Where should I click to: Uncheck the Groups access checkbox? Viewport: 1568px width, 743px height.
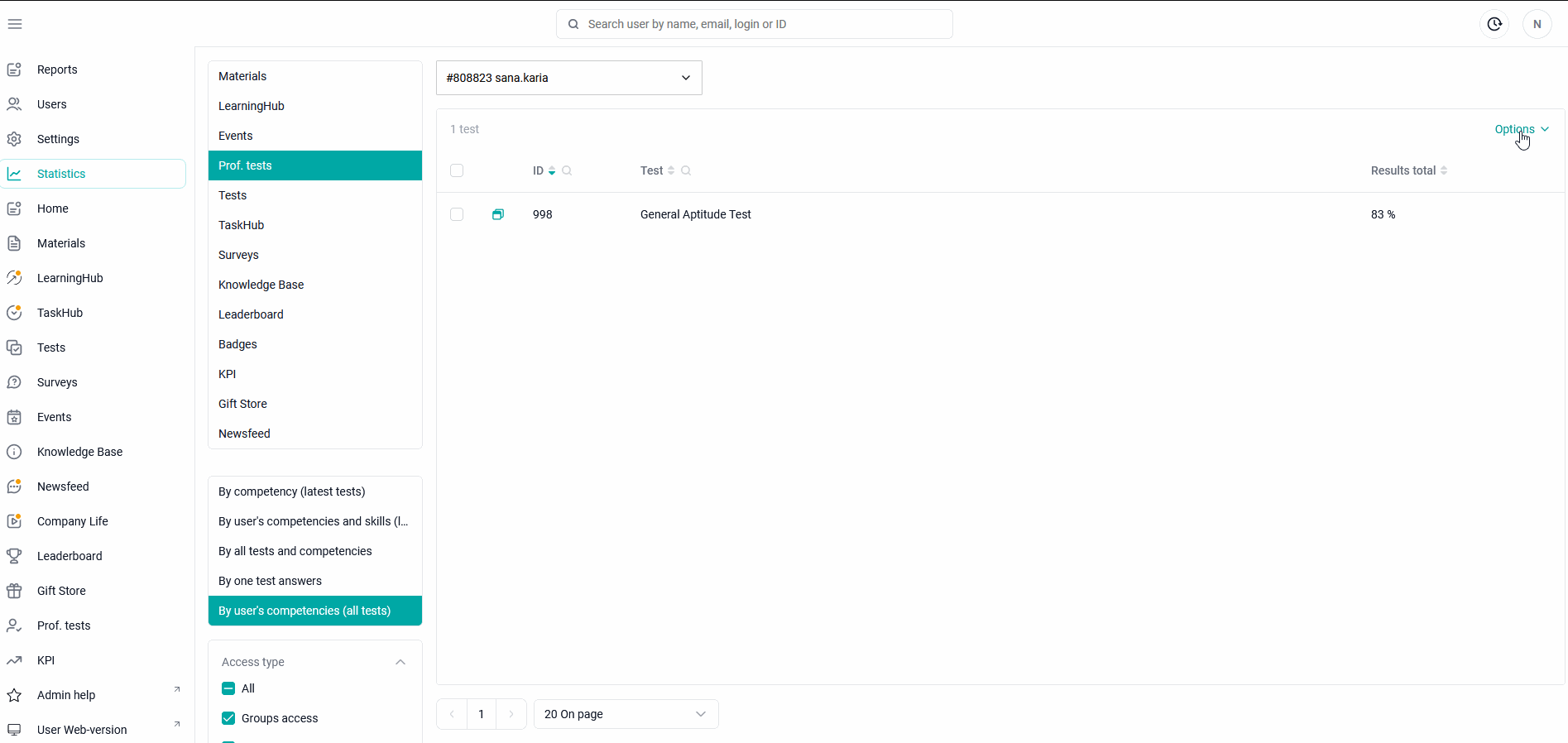click(228, 718)
